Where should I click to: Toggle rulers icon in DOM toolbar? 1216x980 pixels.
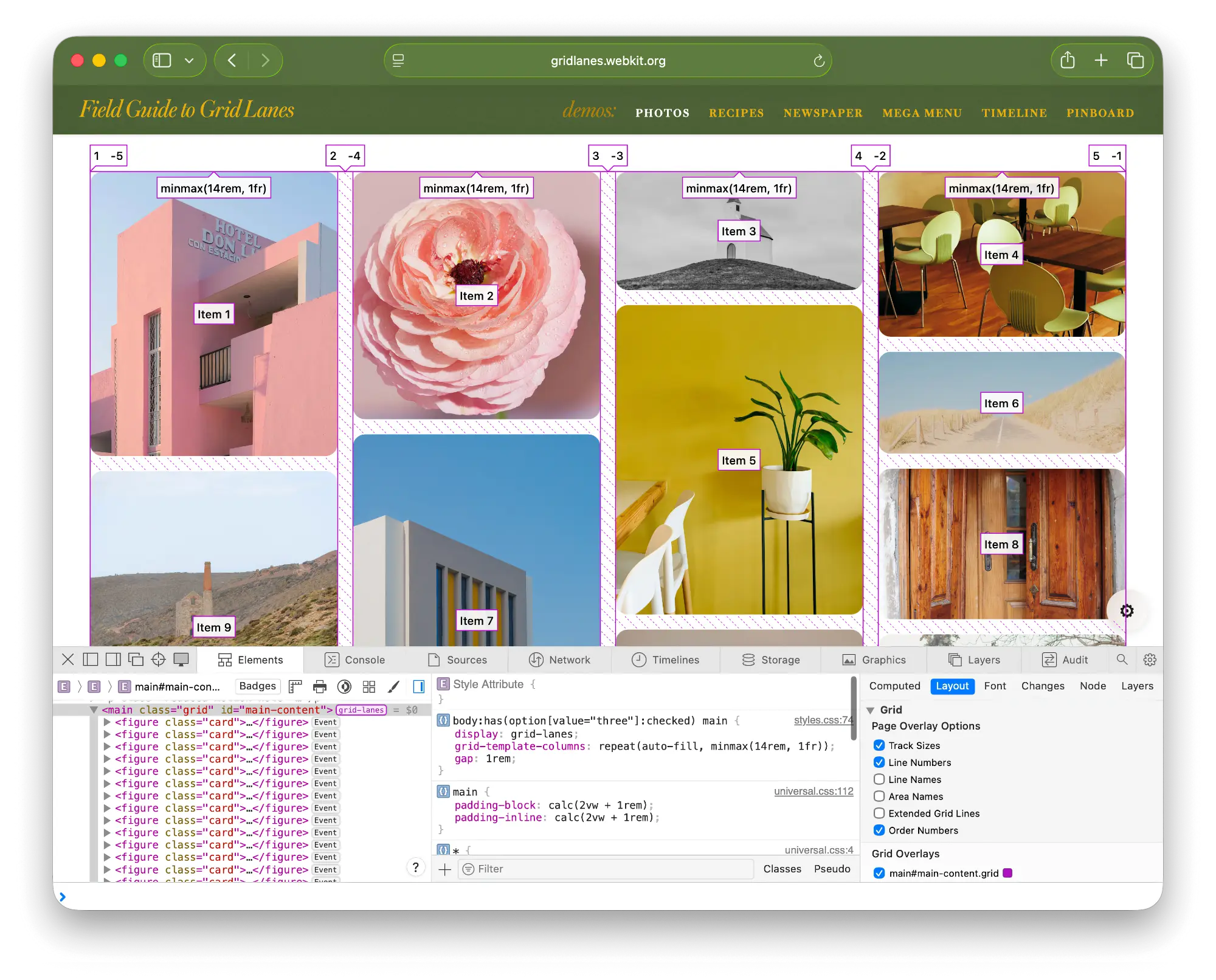point(295,686)
